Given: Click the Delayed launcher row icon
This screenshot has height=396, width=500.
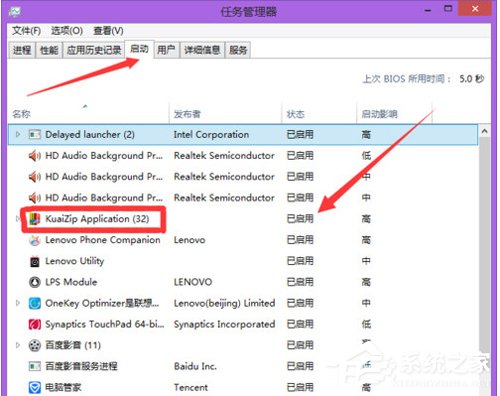Looking at the screenshot, I should pos(35,134).
